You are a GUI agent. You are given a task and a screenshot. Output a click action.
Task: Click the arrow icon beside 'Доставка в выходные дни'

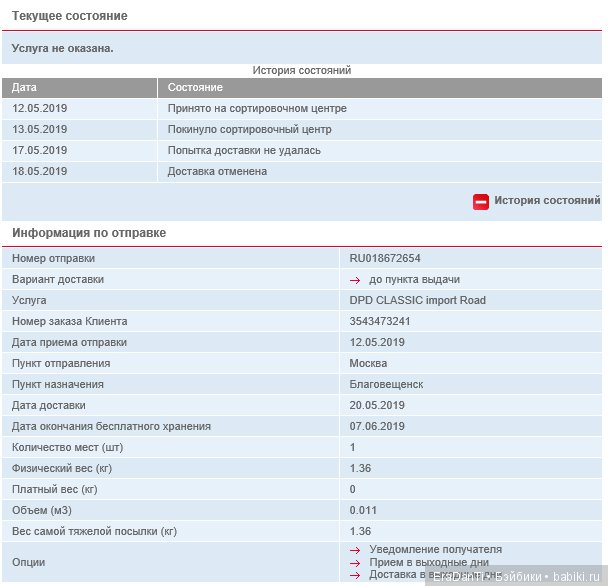coord(355,575)
